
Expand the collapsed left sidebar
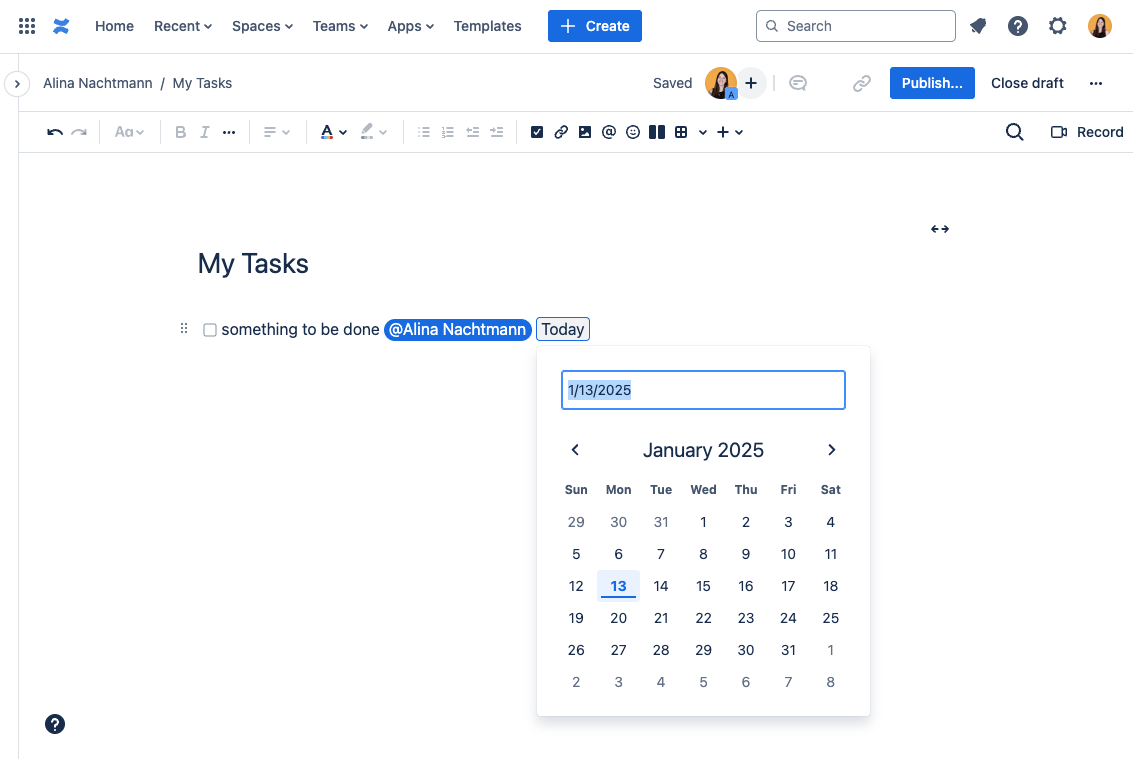pyautogui.click(x=16, y=84)
